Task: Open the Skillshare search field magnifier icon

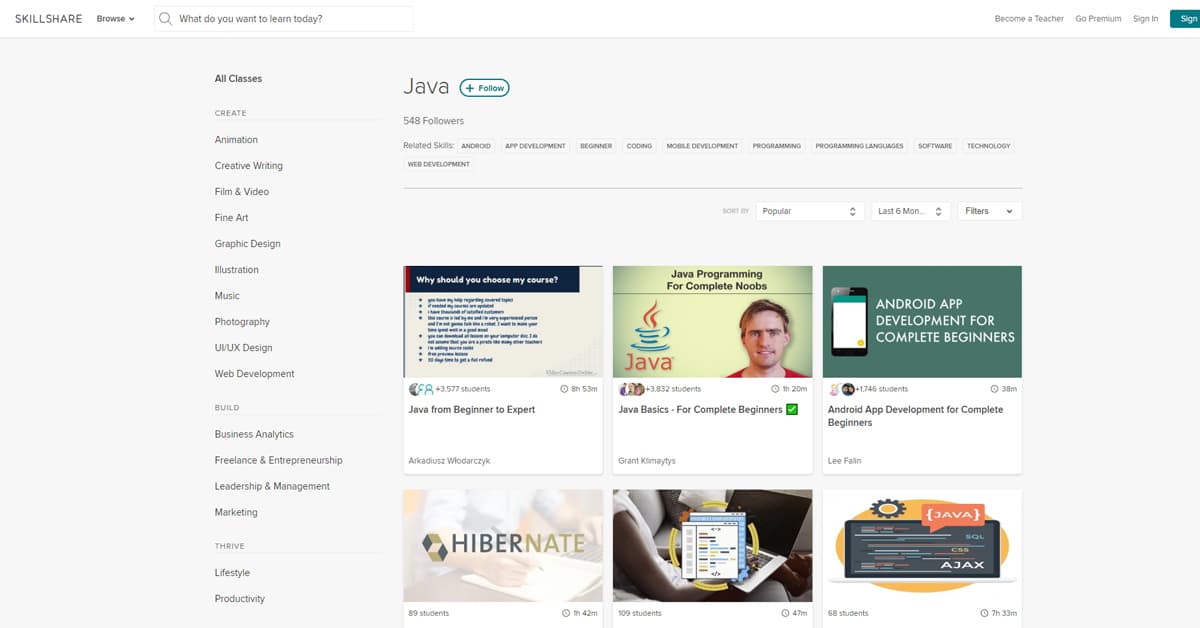Action: click(165, 18)
